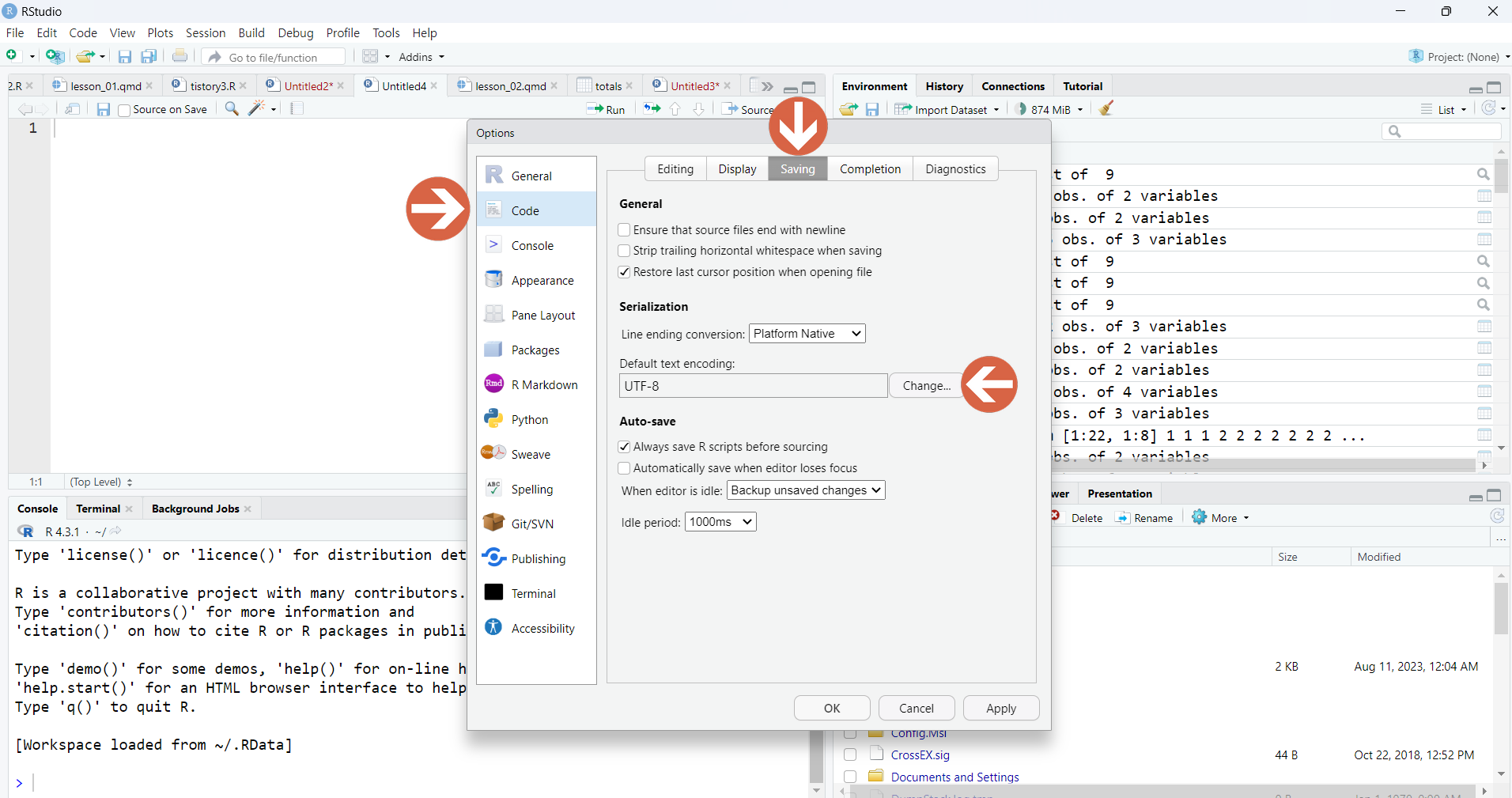The height and width of the screenshot is (798, 1512).
Task: Open the General options category
Action: pos(536,176)
